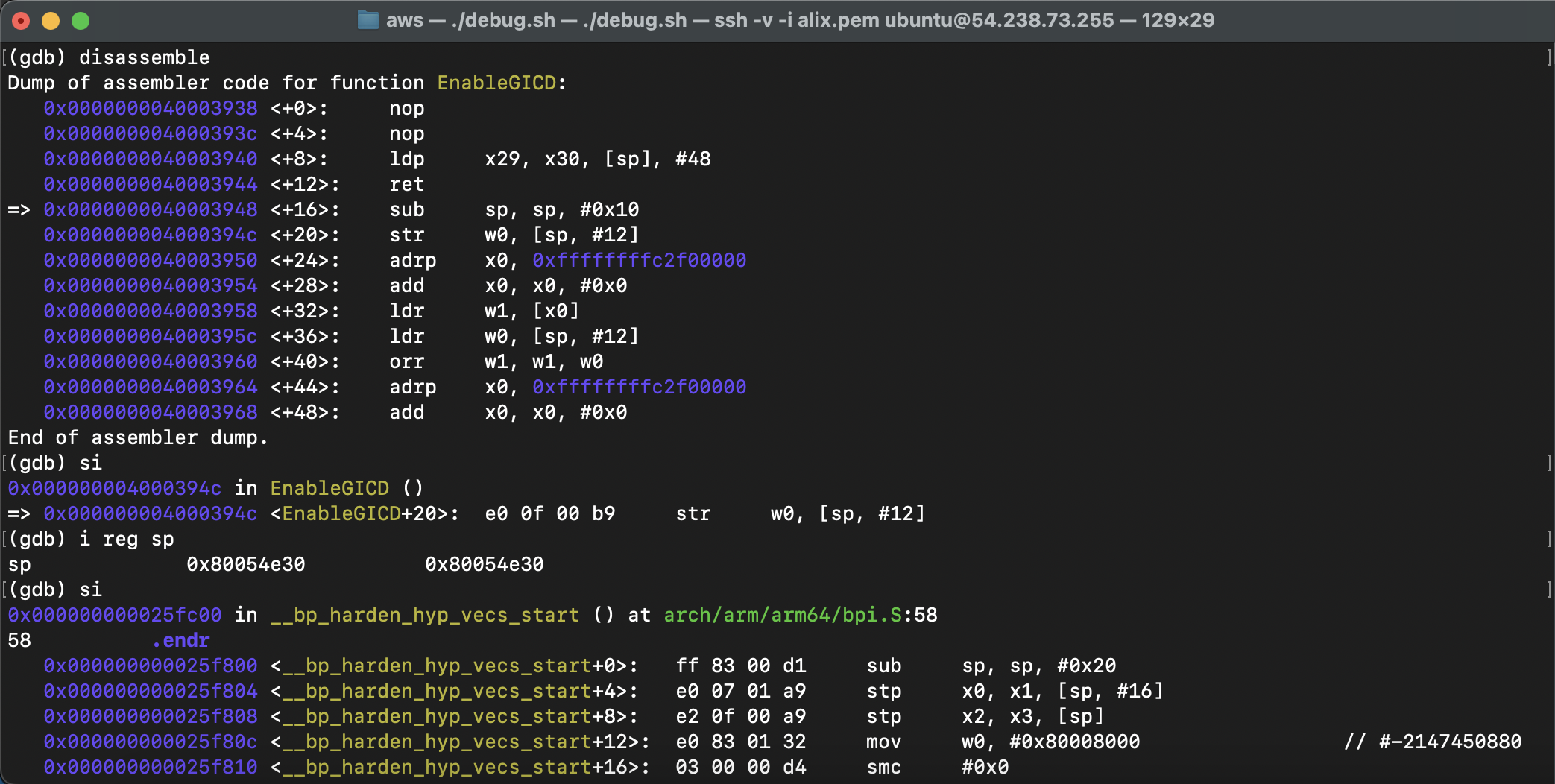Click the 'ldr w1, [x0]' instruction
The width and height of the screenshot is (1555, 784).
(485, 311)
